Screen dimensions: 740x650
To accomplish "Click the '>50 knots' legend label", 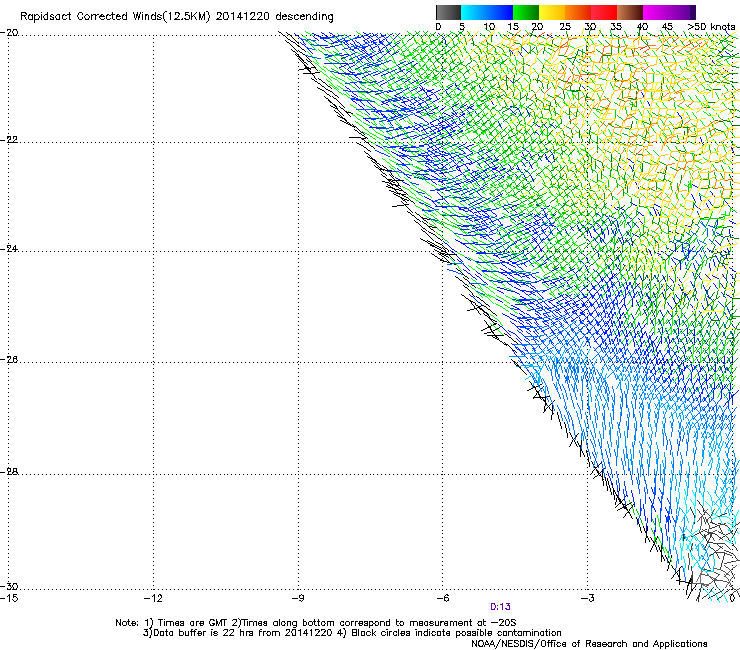I will point(711,27).
